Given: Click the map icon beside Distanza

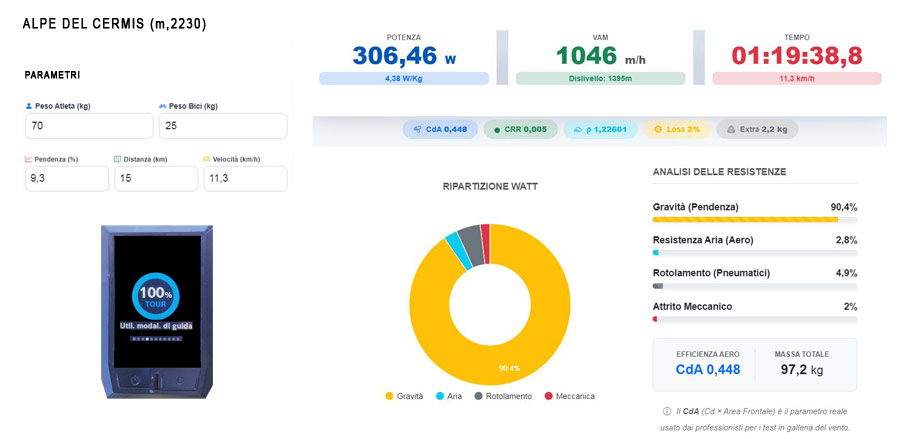Looking at the screenshot, I should (118, 159).
